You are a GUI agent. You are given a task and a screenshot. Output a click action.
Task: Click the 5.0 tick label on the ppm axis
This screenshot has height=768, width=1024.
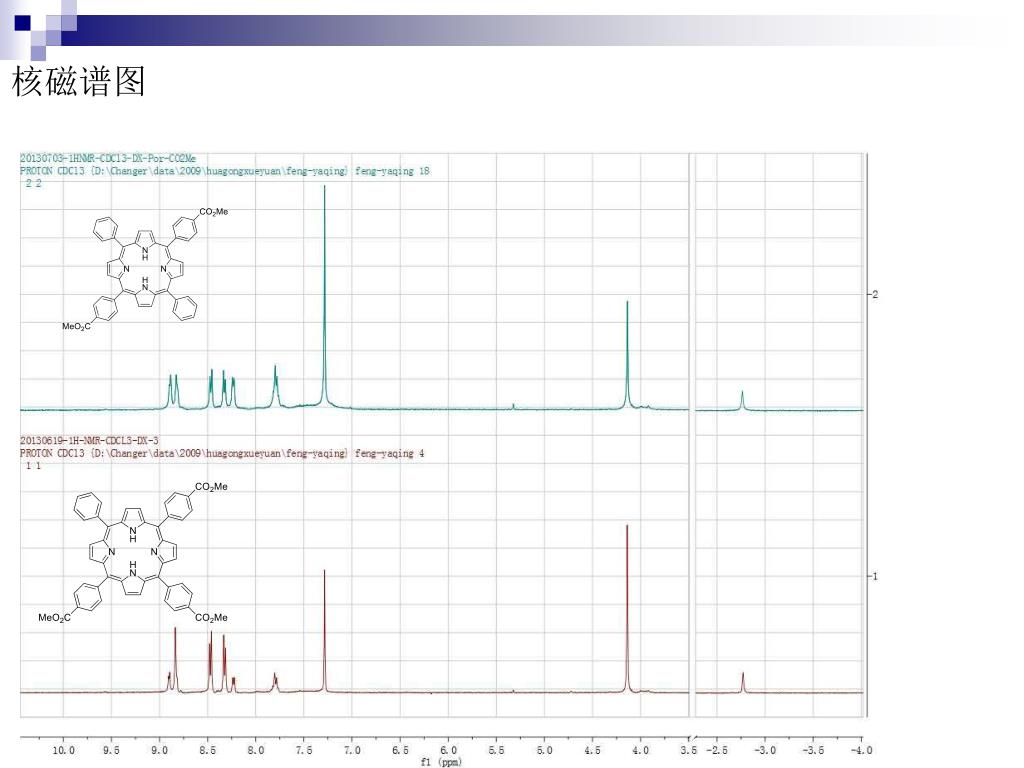tap(545, 750)
